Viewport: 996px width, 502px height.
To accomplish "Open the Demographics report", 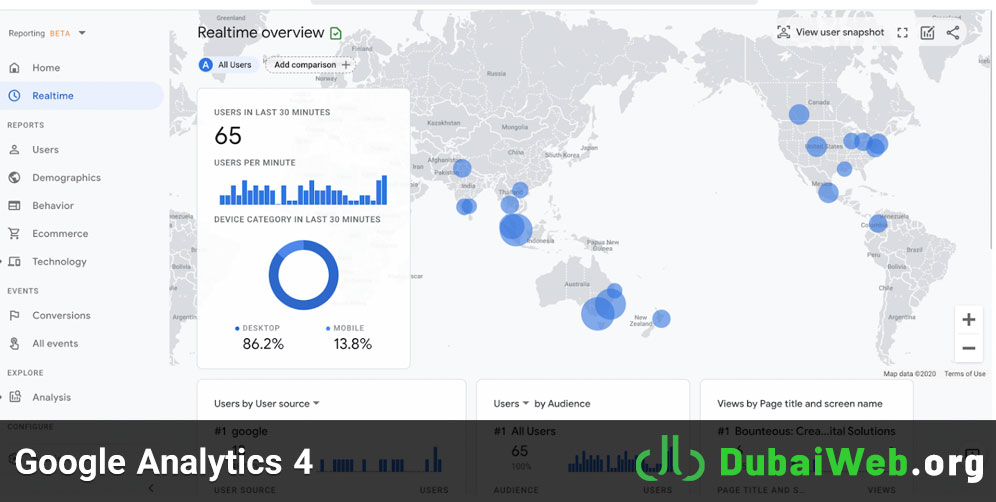I will 66,178.
